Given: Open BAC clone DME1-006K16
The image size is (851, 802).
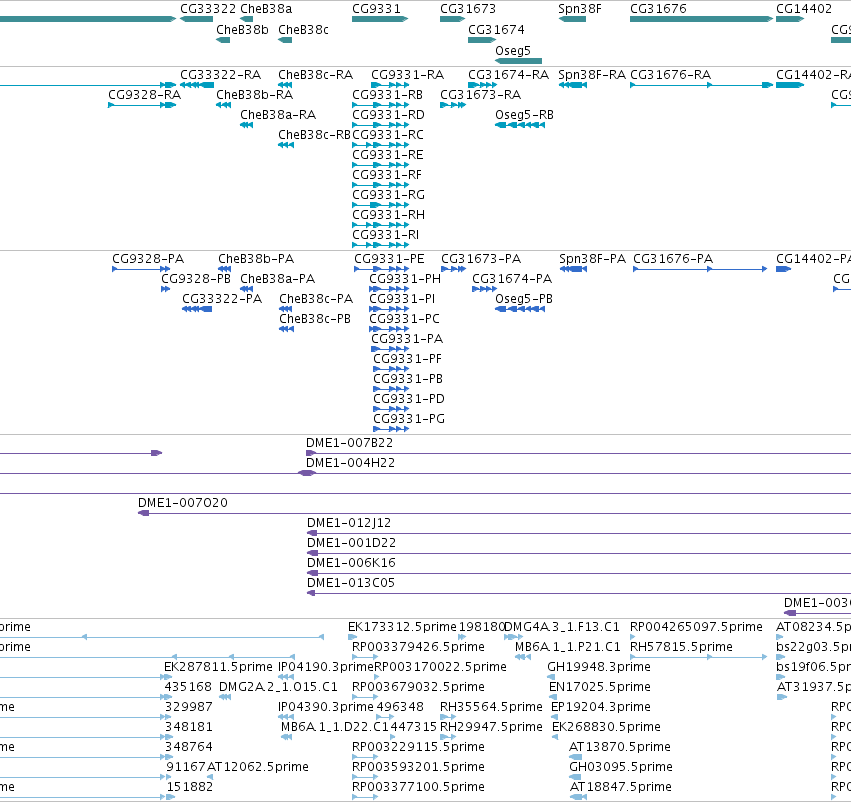Looking at the screenshot, I should pyautogui.click(x=579, y=574).
